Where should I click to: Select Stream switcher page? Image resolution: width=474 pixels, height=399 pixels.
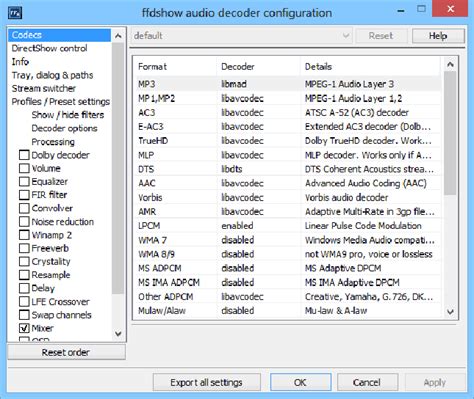coord(44,88)
